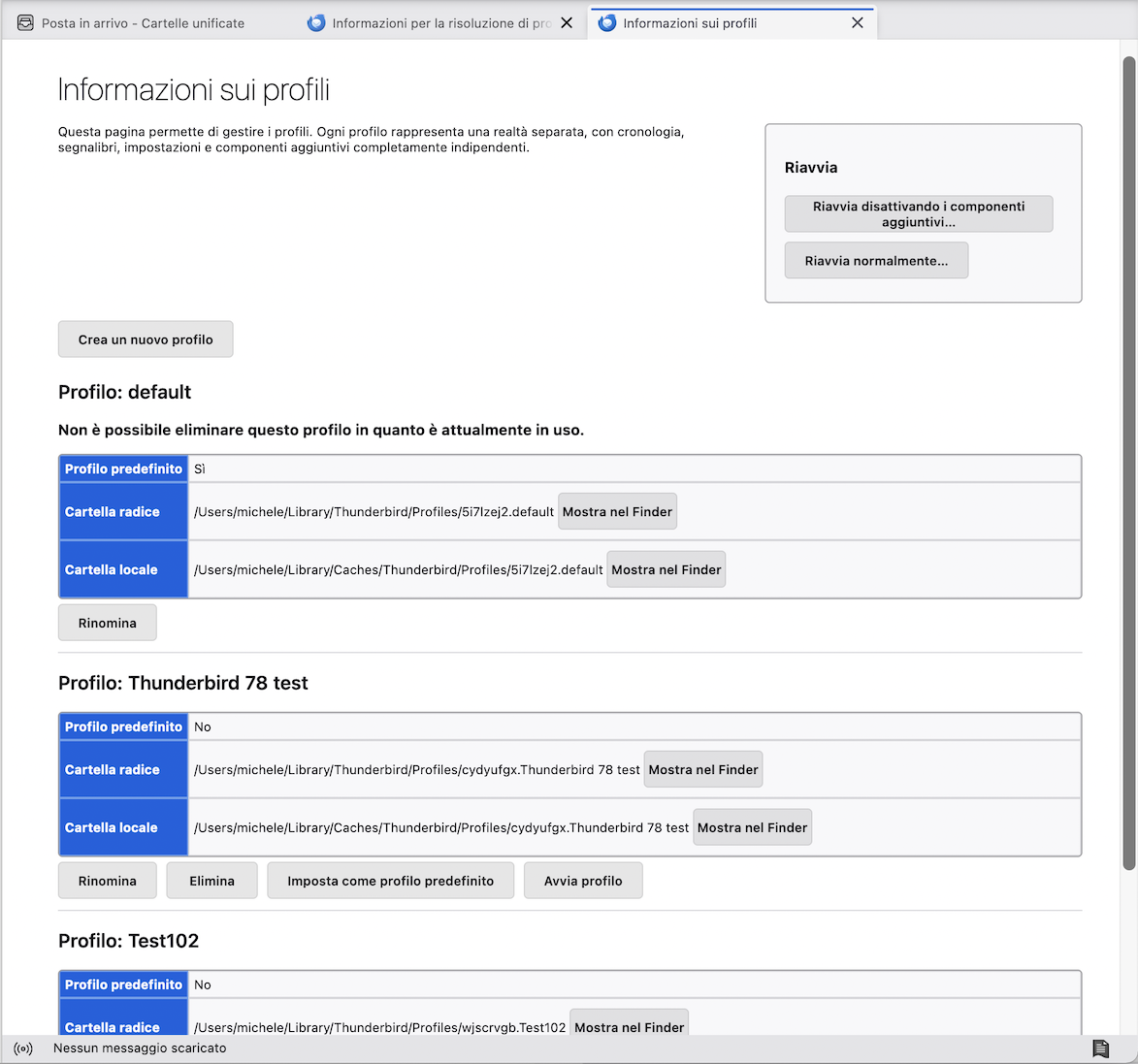Viewport: 1138px width, 1064px height.
Task: Click the cydyufgx.Thunderbird 78 test root path
Action: click(x=416, y=769)
